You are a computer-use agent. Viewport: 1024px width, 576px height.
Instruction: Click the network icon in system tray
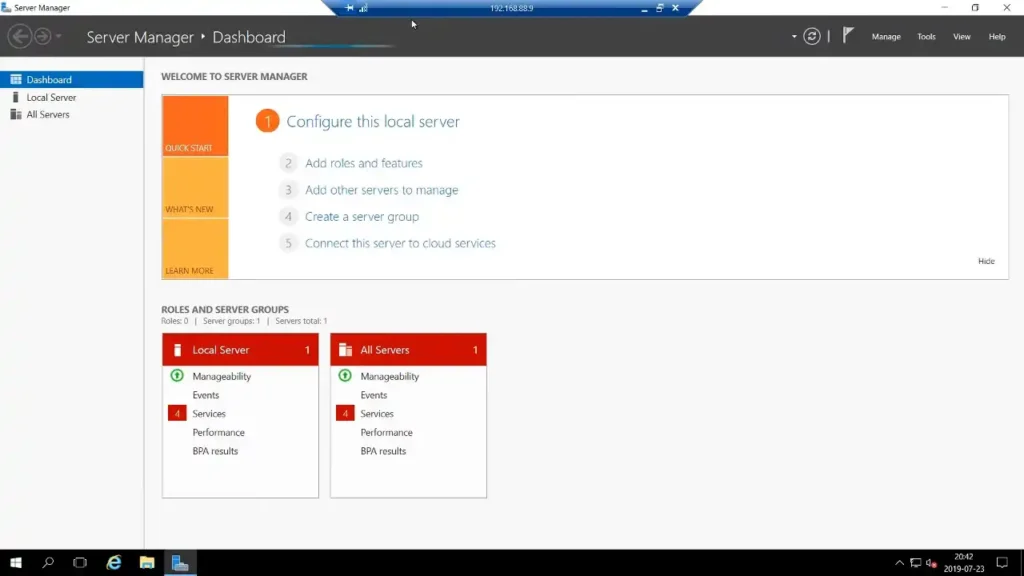point(916,563)
